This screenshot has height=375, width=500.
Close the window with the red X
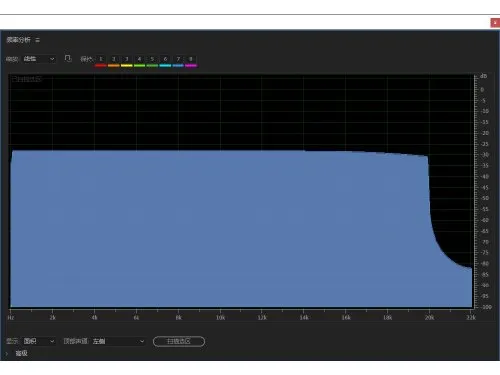point(495,23)
